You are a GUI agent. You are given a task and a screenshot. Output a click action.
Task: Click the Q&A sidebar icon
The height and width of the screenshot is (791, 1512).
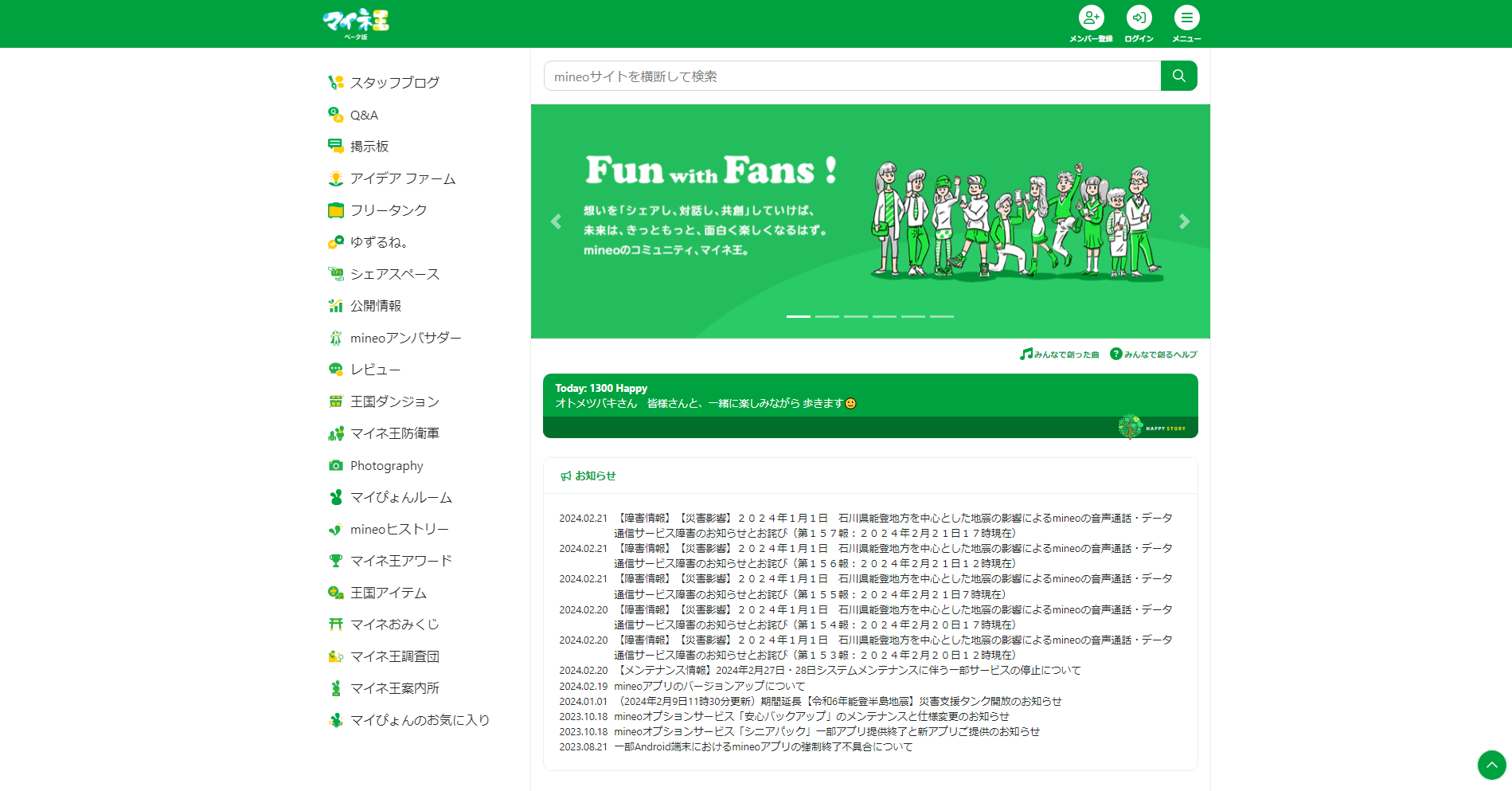coord(336,115)
